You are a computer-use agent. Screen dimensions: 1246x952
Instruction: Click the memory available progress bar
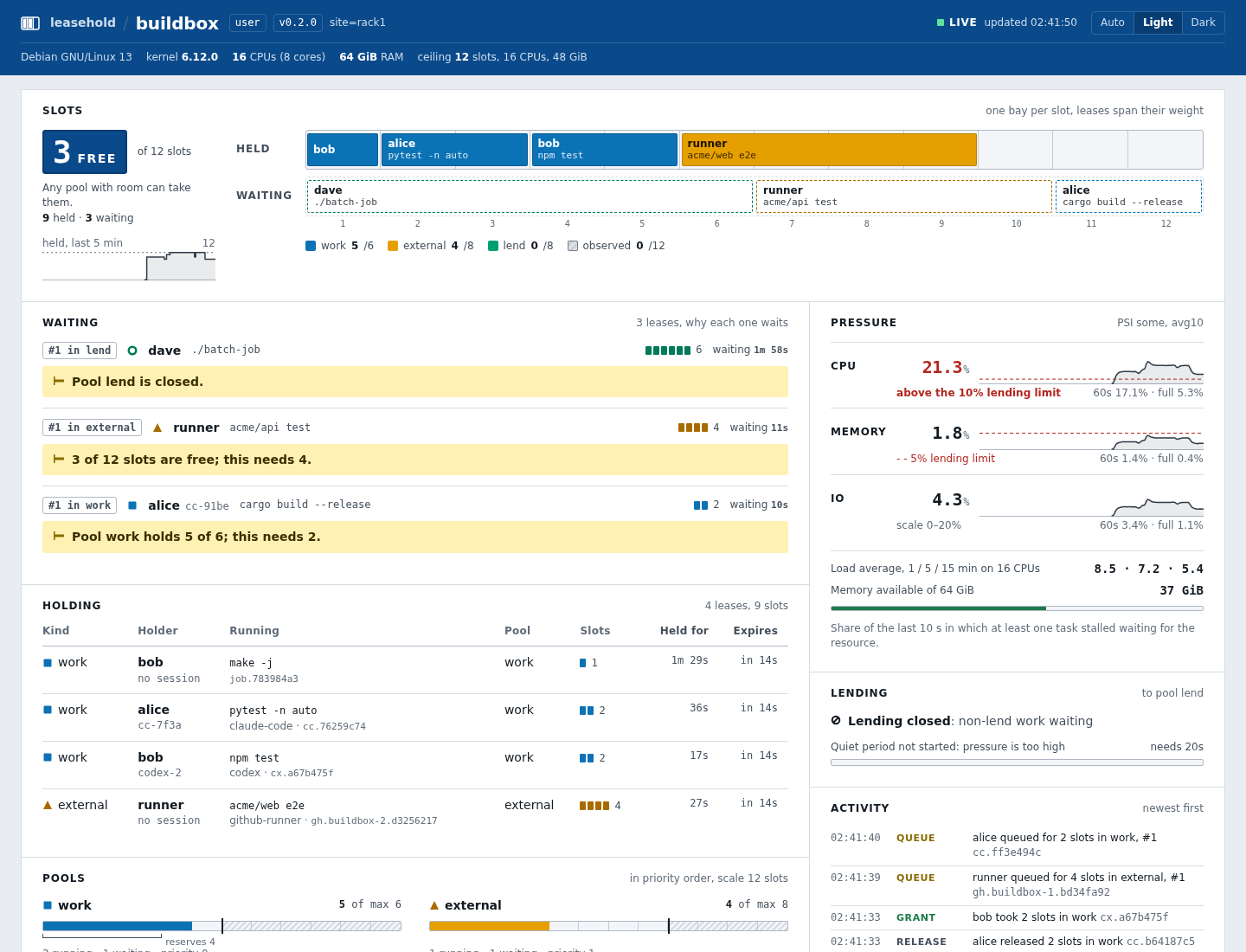tap(1017, 608)
